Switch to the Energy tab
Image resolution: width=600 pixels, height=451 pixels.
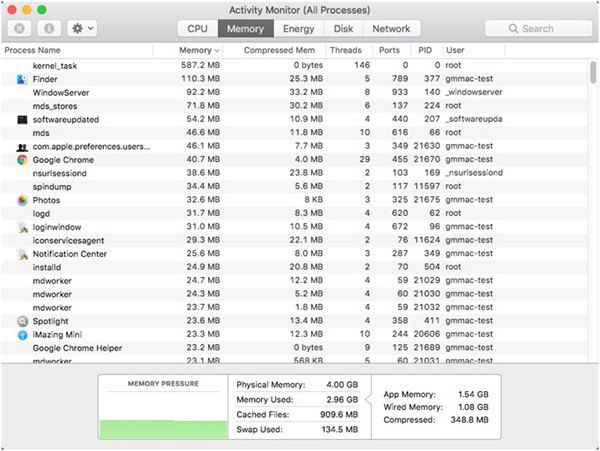coord(298,29)
